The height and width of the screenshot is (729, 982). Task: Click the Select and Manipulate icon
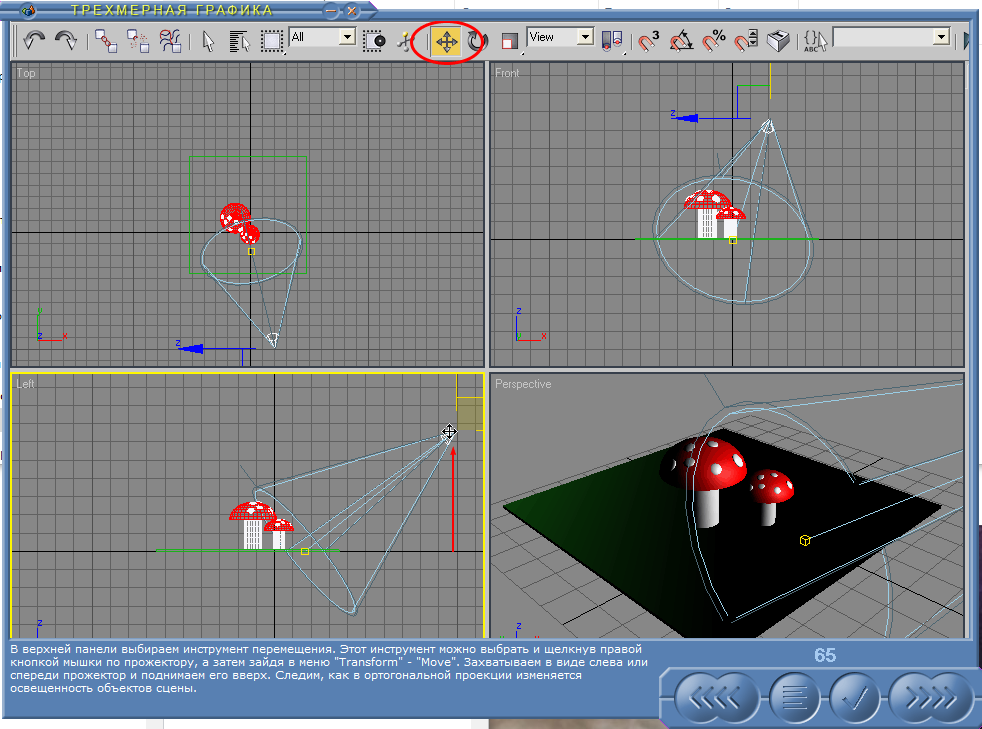point(406,42)
